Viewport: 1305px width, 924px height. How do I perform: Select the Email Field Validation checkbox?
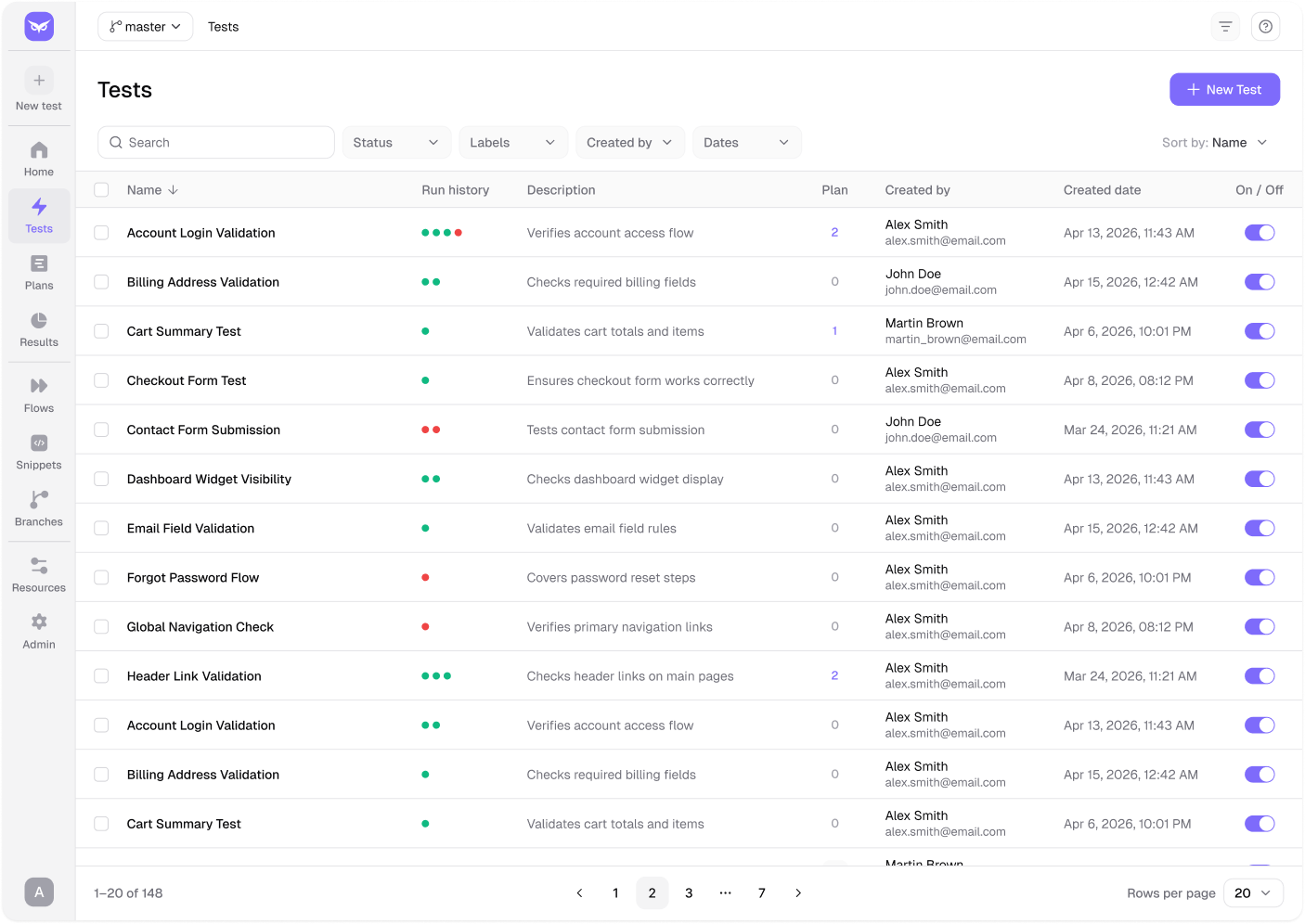click(x=101, y=528)
